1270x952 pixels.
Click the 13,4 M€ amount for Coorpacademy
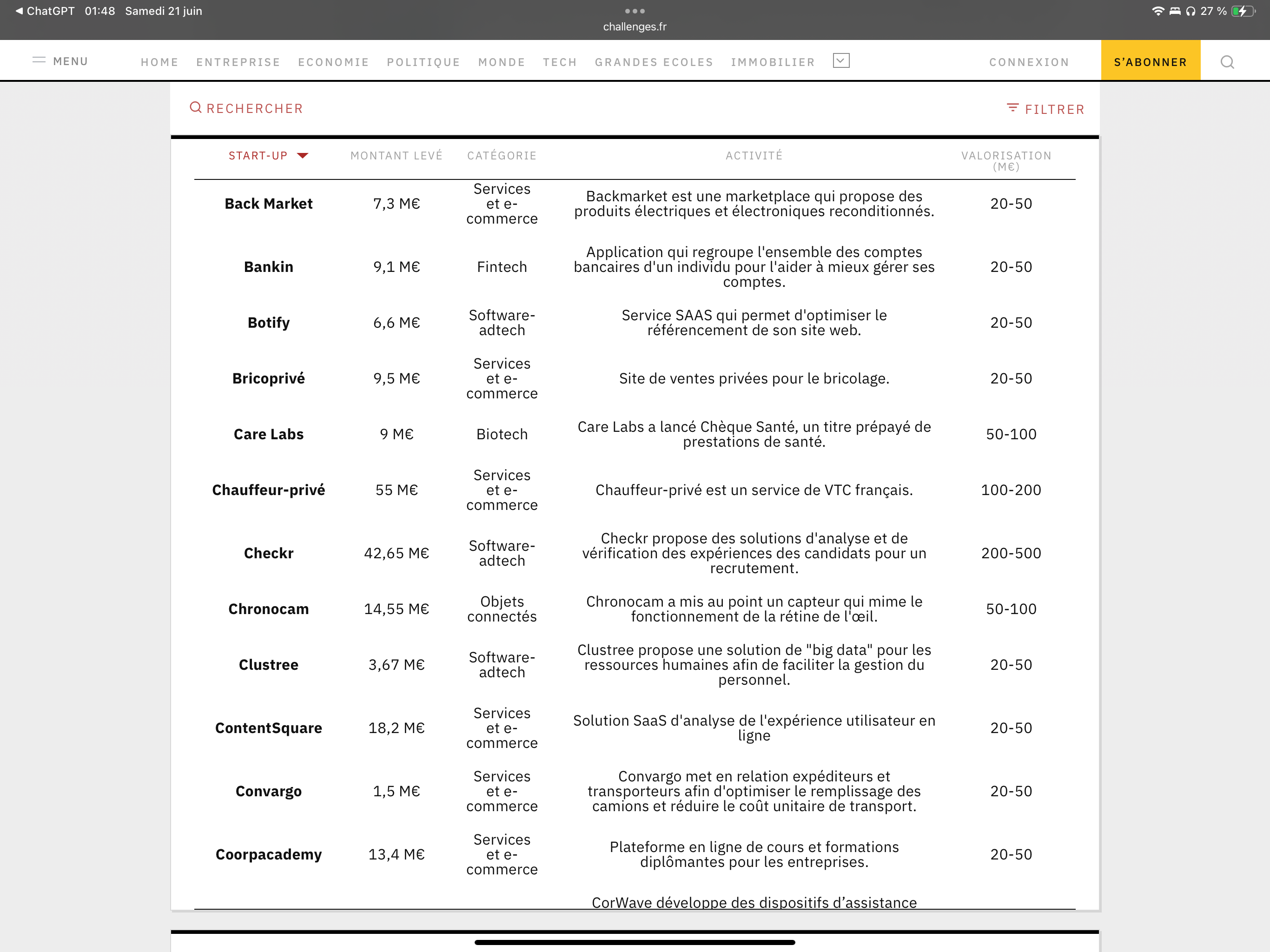tap(397, 854)
